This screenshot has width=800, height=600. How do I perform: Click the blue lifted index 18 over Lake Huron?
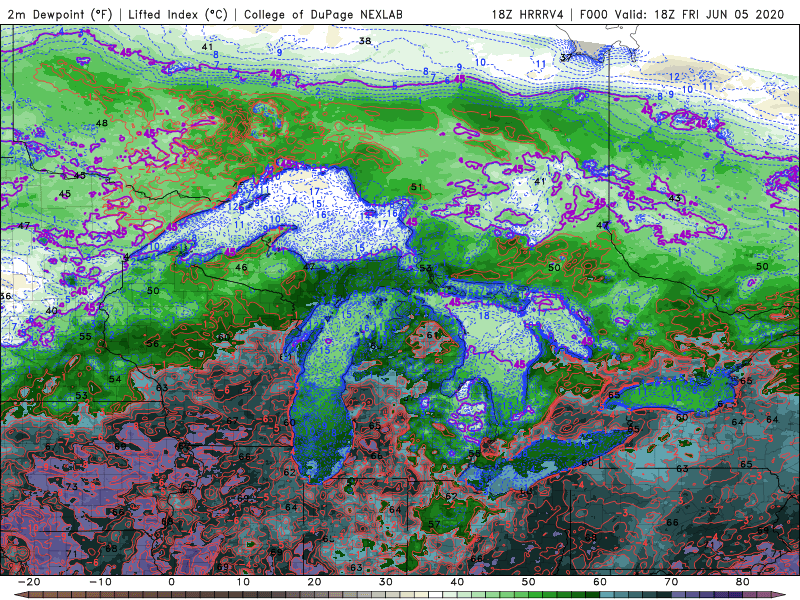click(x=484, y=316)
